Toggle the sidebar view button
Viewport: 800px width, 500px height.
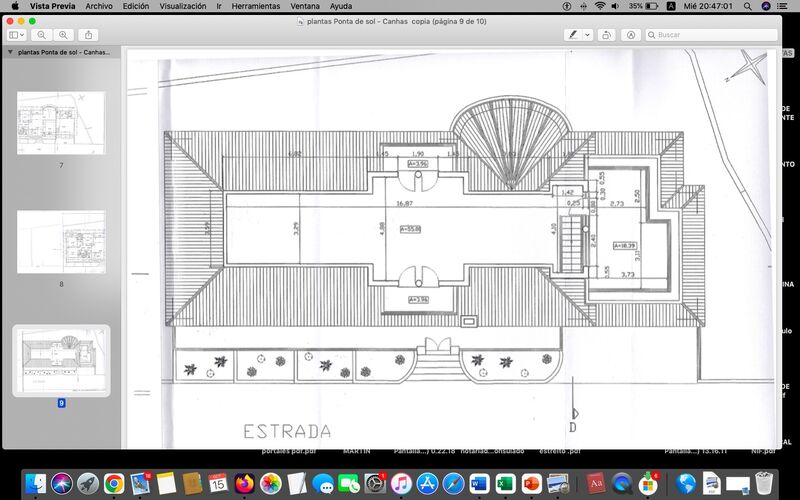(13, 35)
